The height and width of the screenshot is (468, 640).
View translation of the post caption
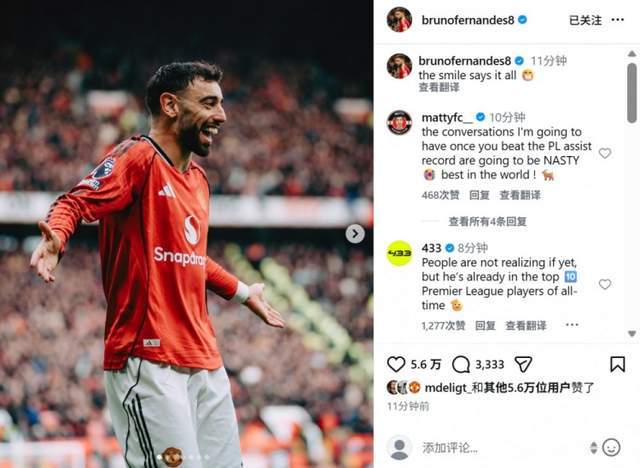tap(439, 87)
